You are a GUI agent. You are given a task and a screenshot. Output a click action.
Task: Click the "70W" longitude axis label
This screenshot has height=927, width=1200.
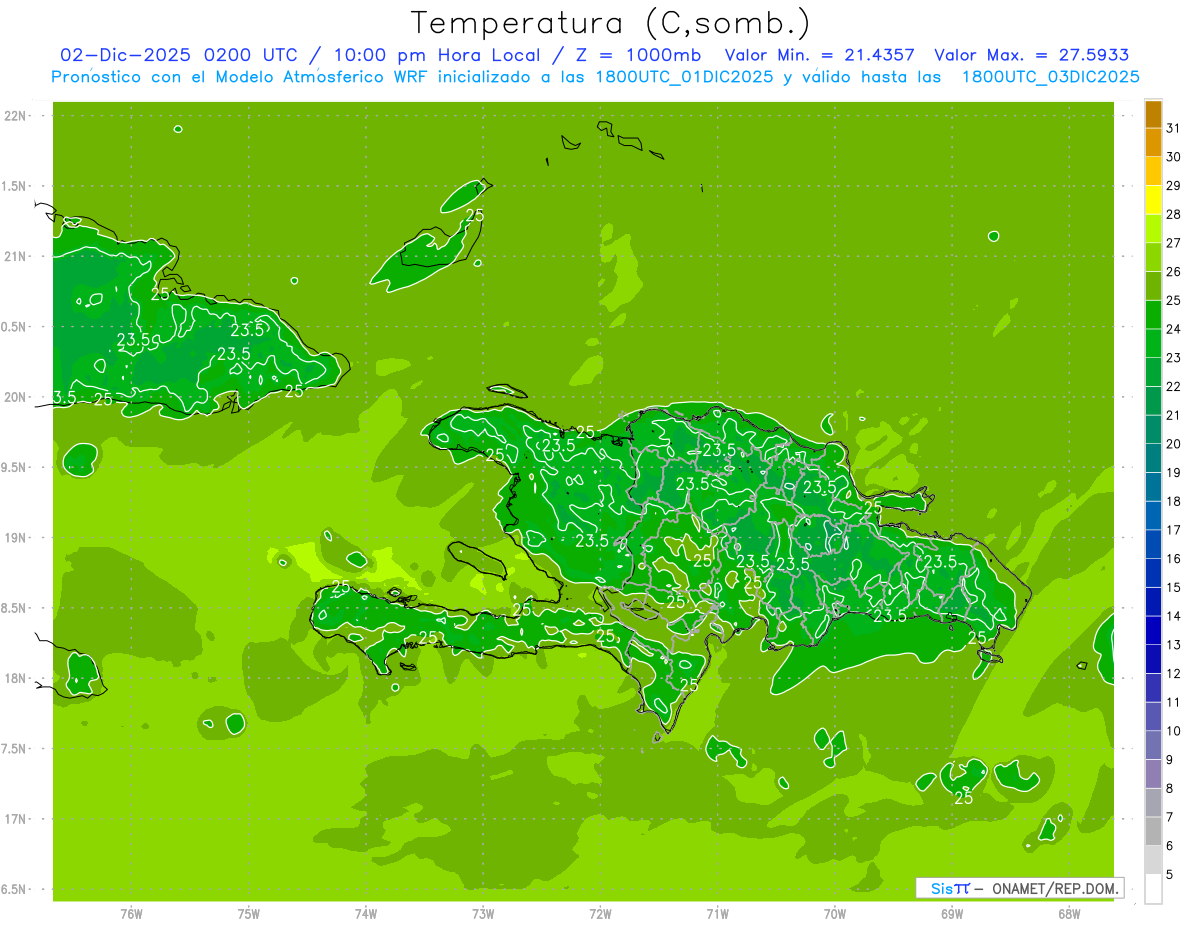click(835, 914)
